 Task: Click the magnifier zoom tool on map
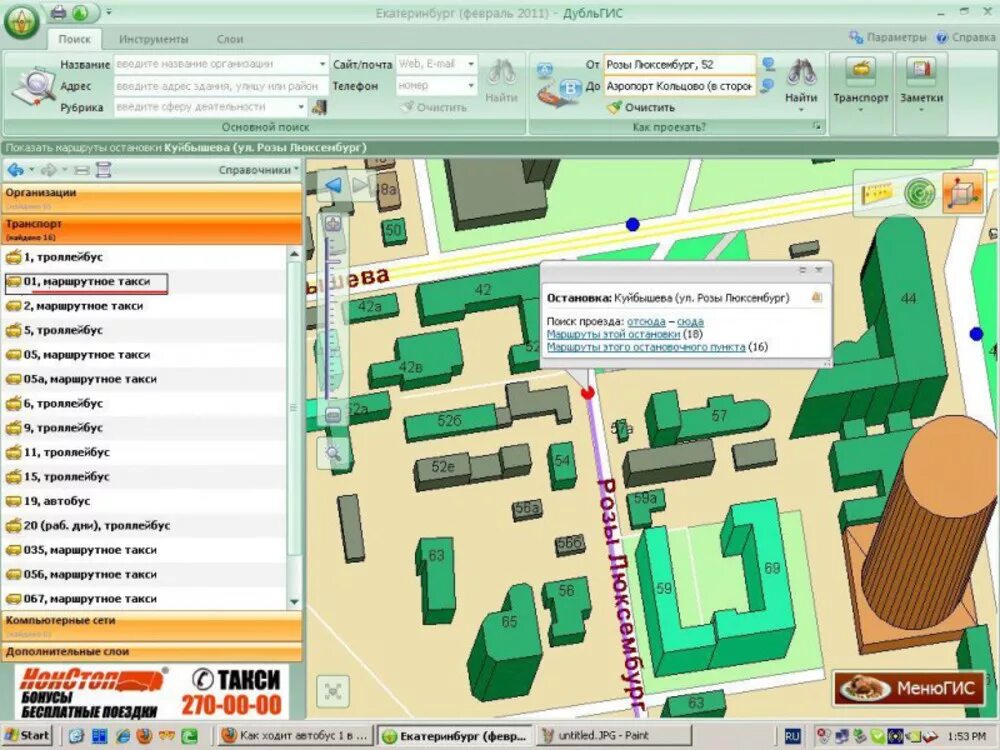[x=333, y=453]
